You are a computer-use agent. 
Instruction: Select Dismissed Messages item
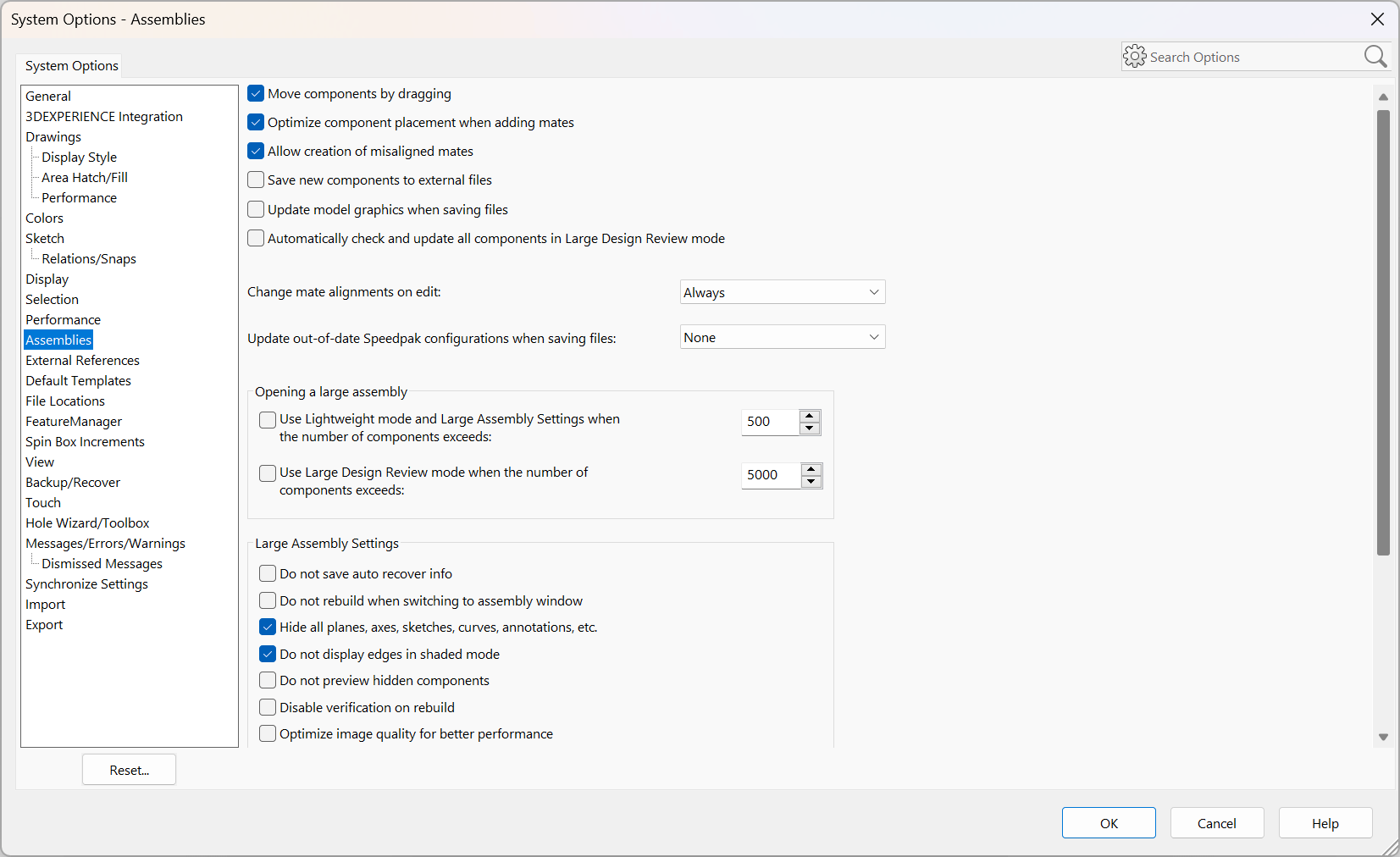tap(102, 563)
